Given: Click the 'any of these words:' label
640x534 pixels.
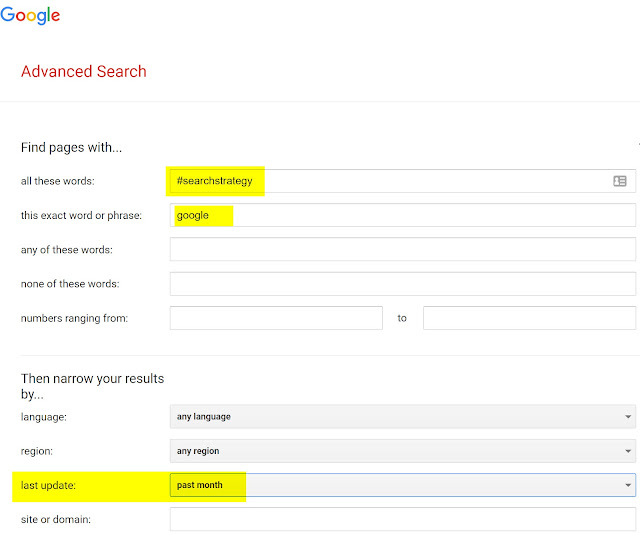Looking at the screenshot, I should click(67, 249).
